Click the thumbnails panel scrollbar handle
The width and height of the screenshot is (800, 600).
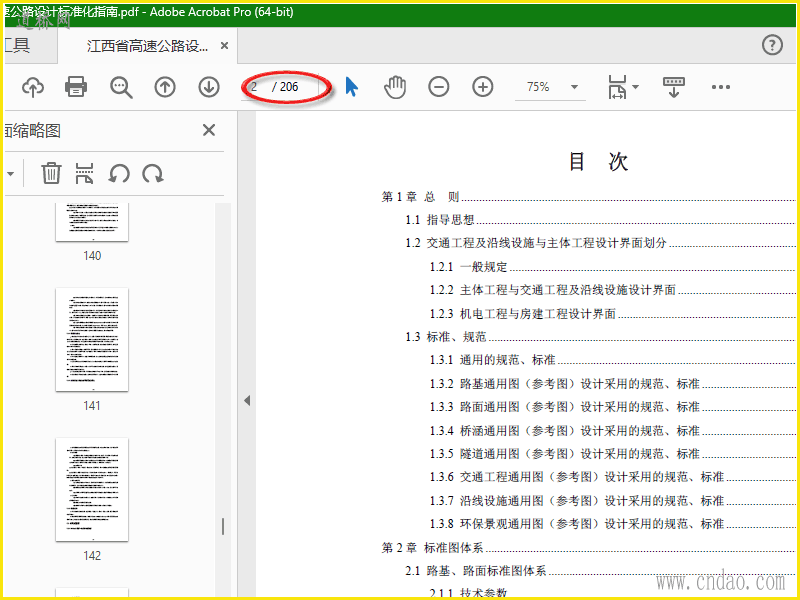point(223,527)
